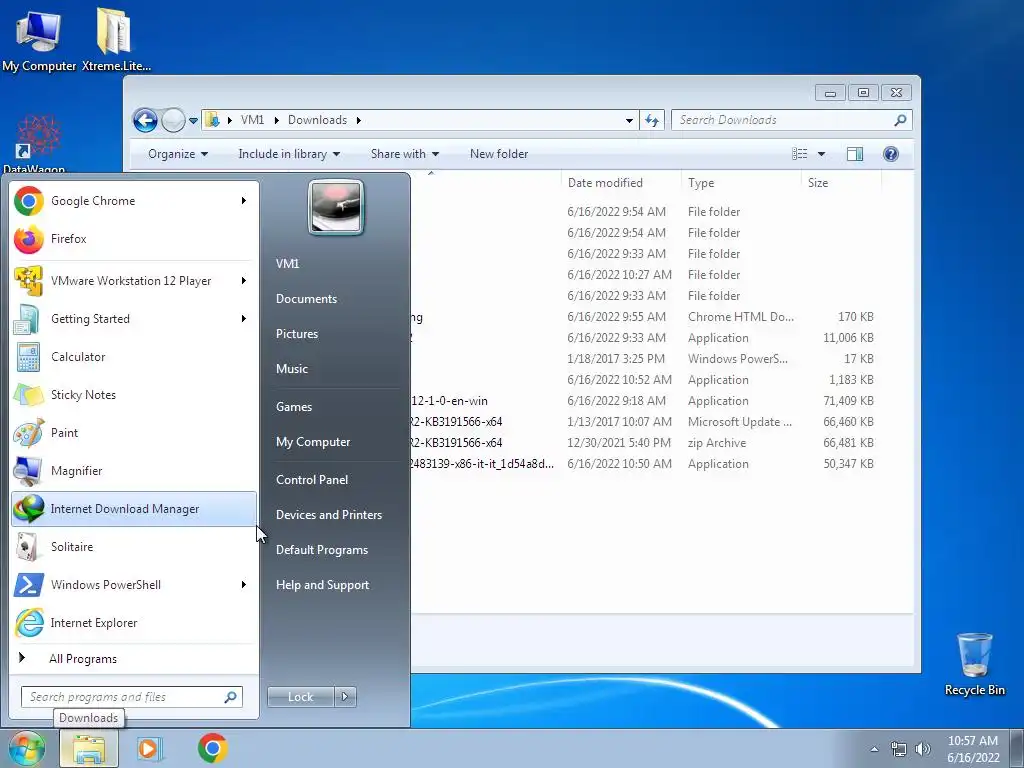Expand Getting Started submenu arrow

[244, 319]
